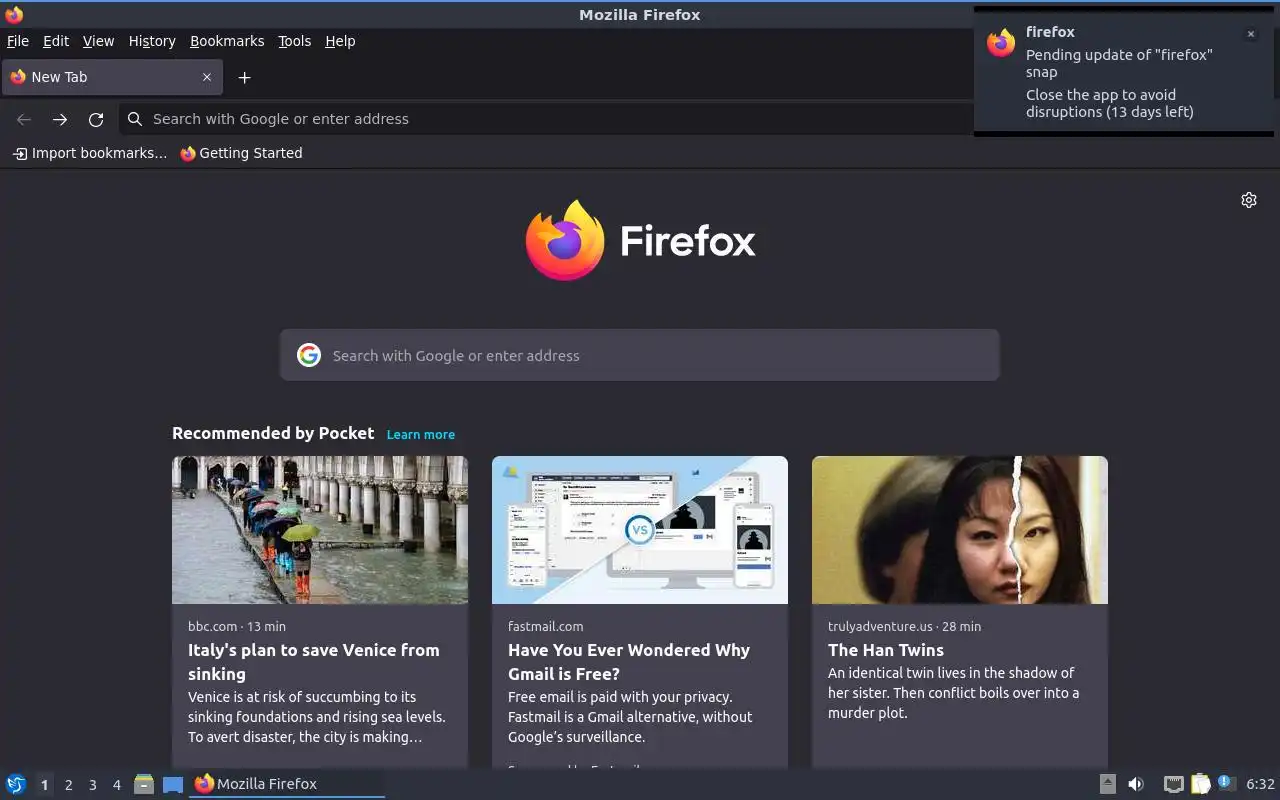Select the New Tab tab
The height and width of the screenshot is (800, 1280).
point(112,77)
